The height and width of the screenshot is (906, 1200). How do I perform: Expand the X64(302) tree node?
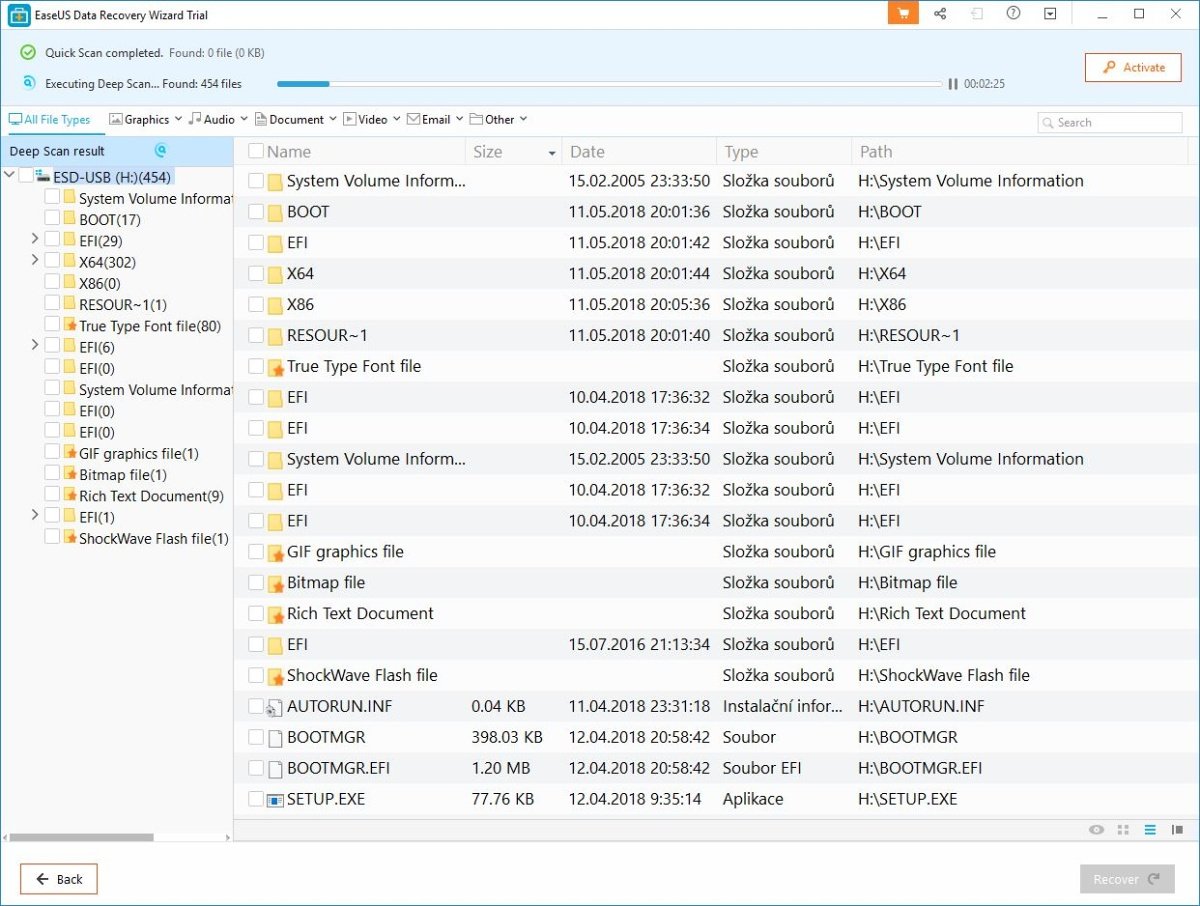click(35, 261)
